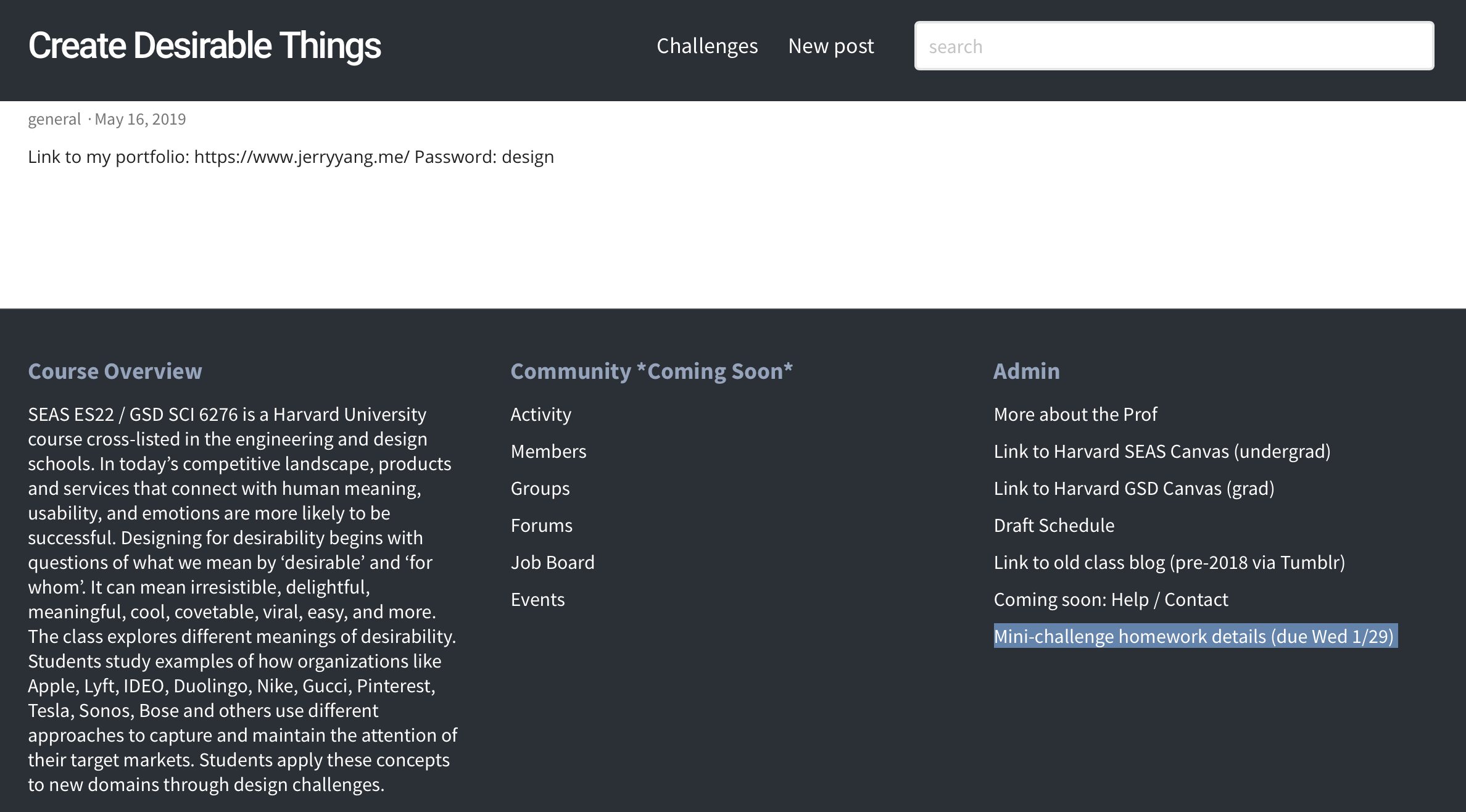
Task: Click the Create Desirable Things site title
Action: (x=204, y=46)
